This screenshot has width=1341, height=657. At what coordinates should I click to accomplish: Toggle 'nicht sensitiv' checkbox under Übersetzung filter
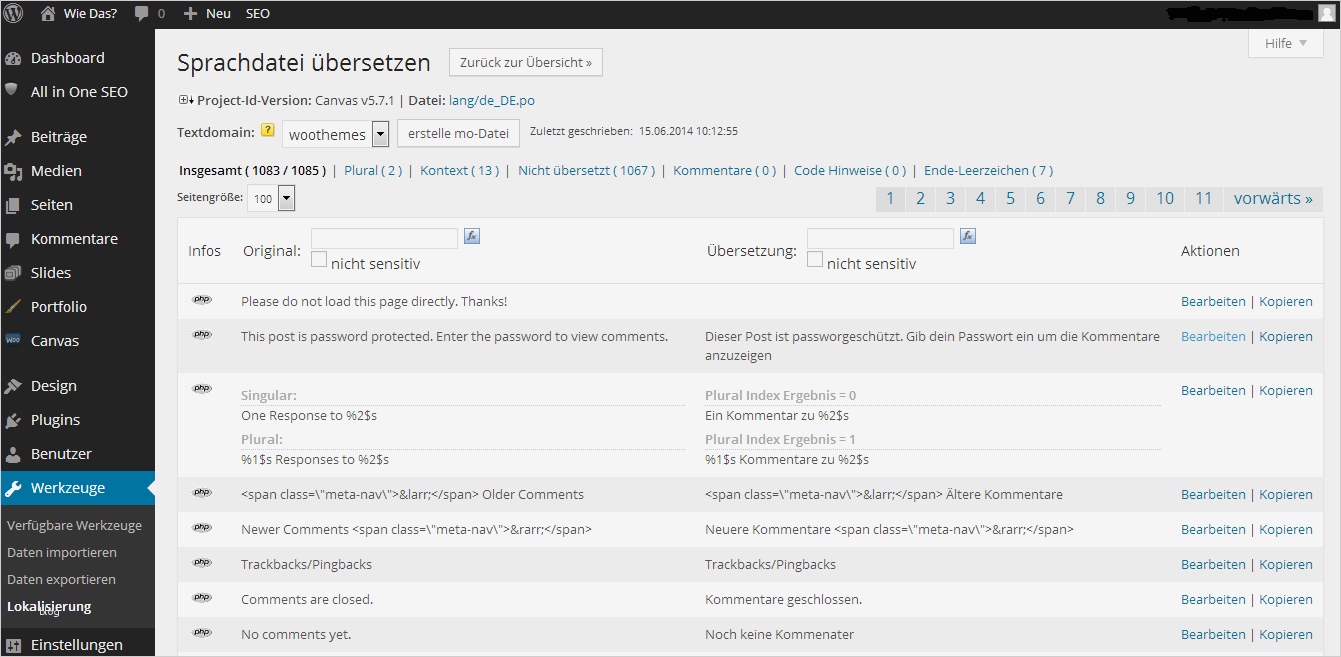click(x=815, y=260)
